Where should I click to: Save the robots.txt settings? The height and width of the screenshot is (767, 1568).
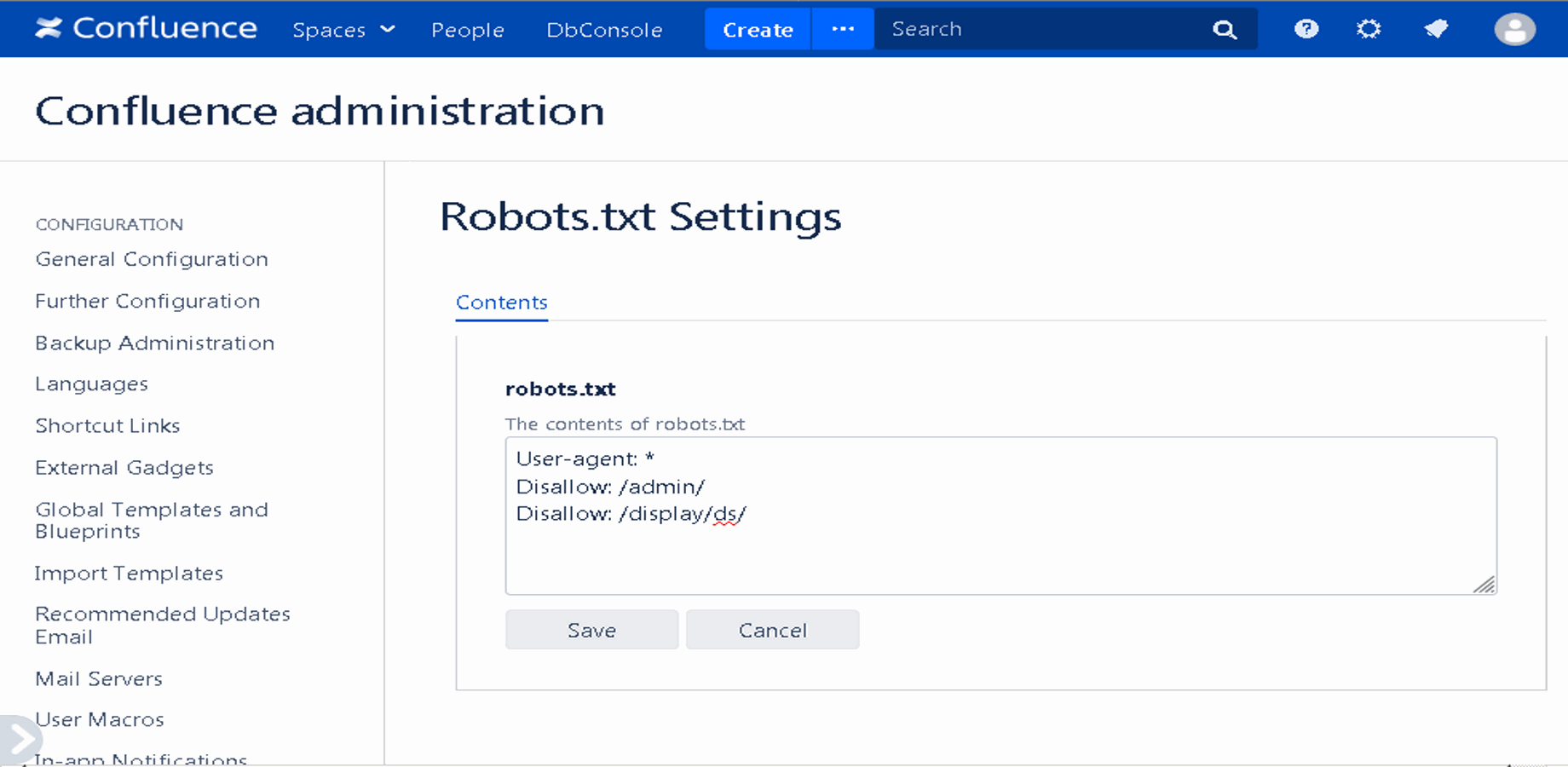pos(592,630)
